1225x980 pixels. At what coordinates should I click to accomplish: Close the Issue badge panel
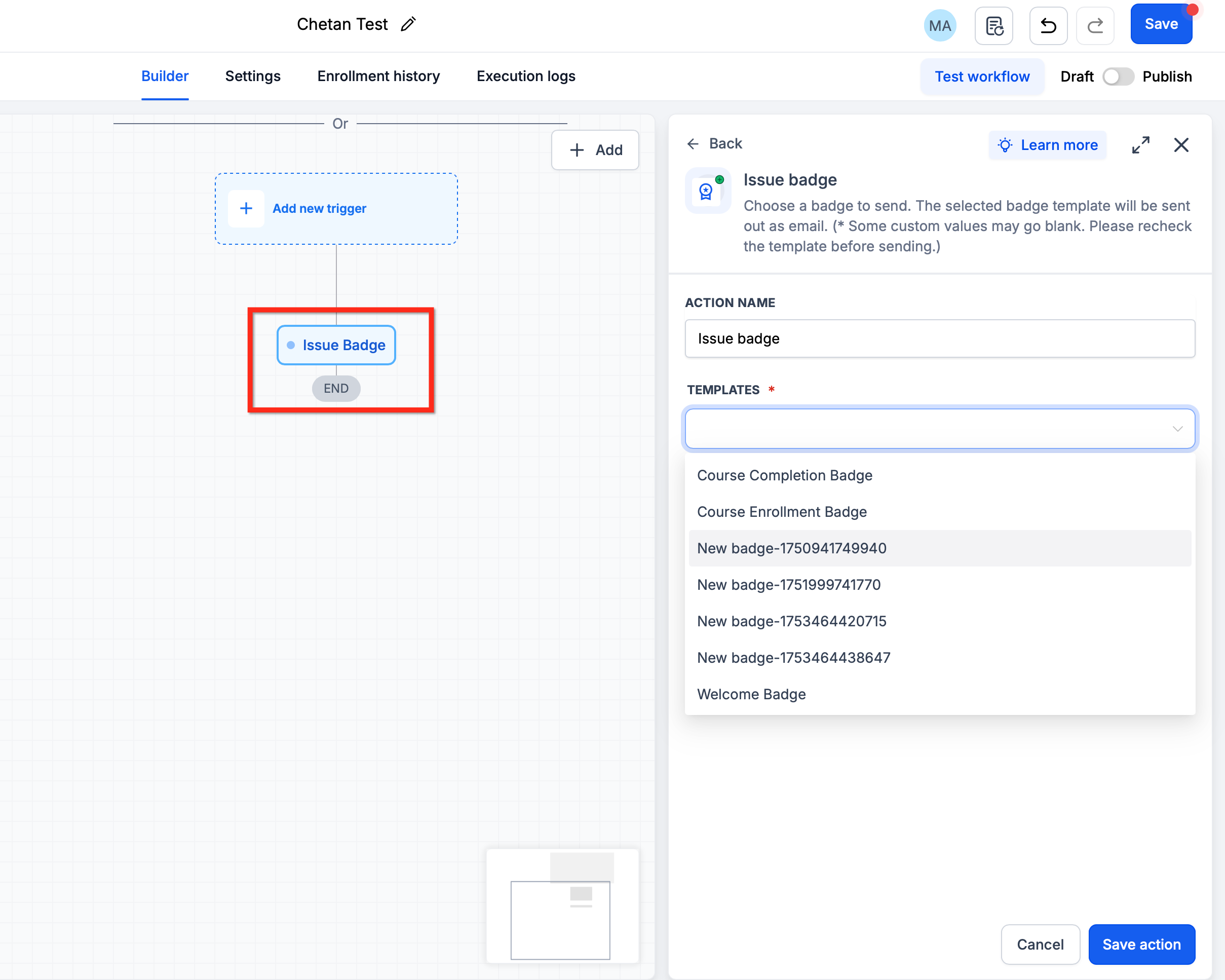(x=1181, y=145)
